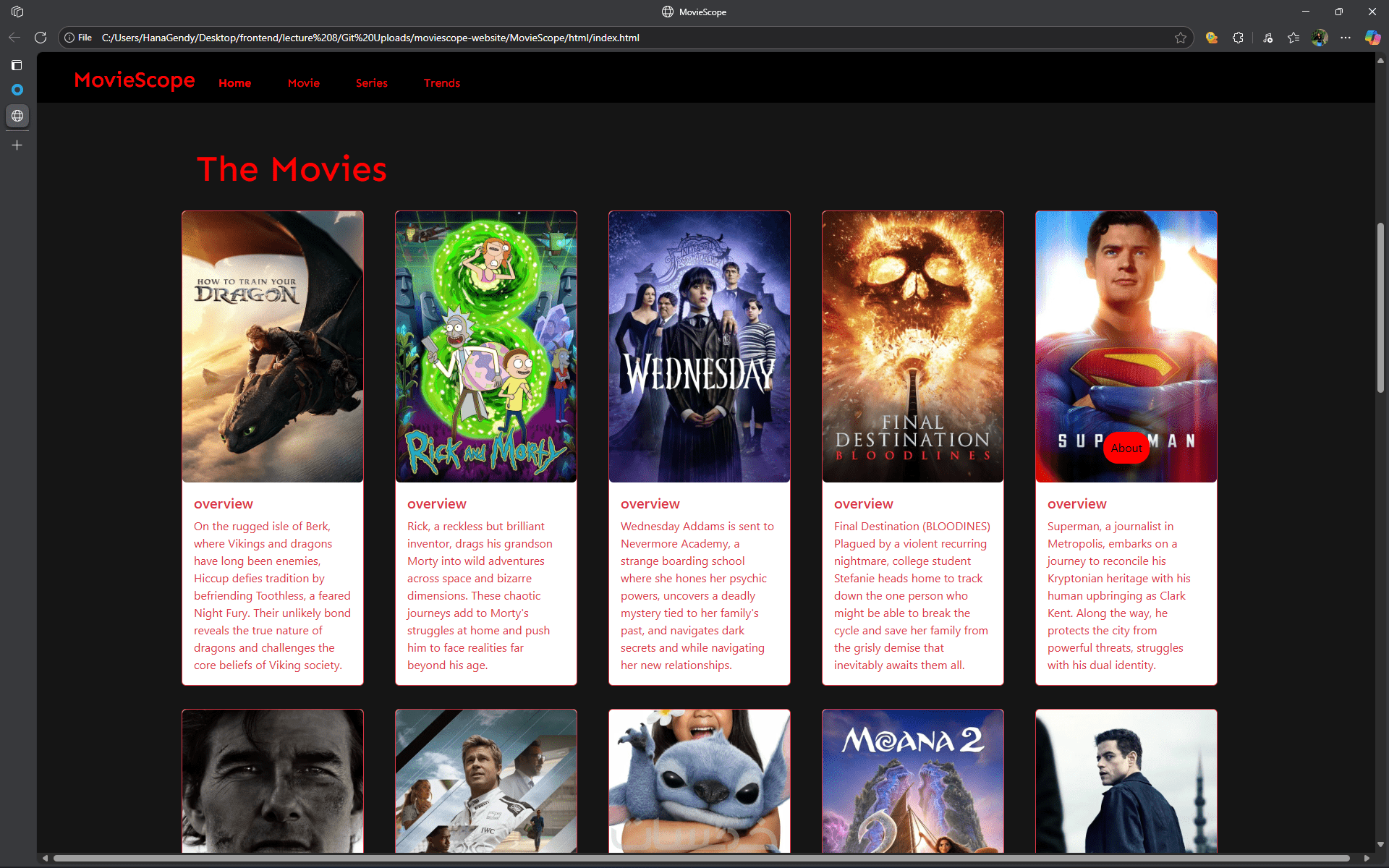Open Microsoft Rewards coin icon
Viewport: 1389px width, 868px height.
[x=1212, y=38]
